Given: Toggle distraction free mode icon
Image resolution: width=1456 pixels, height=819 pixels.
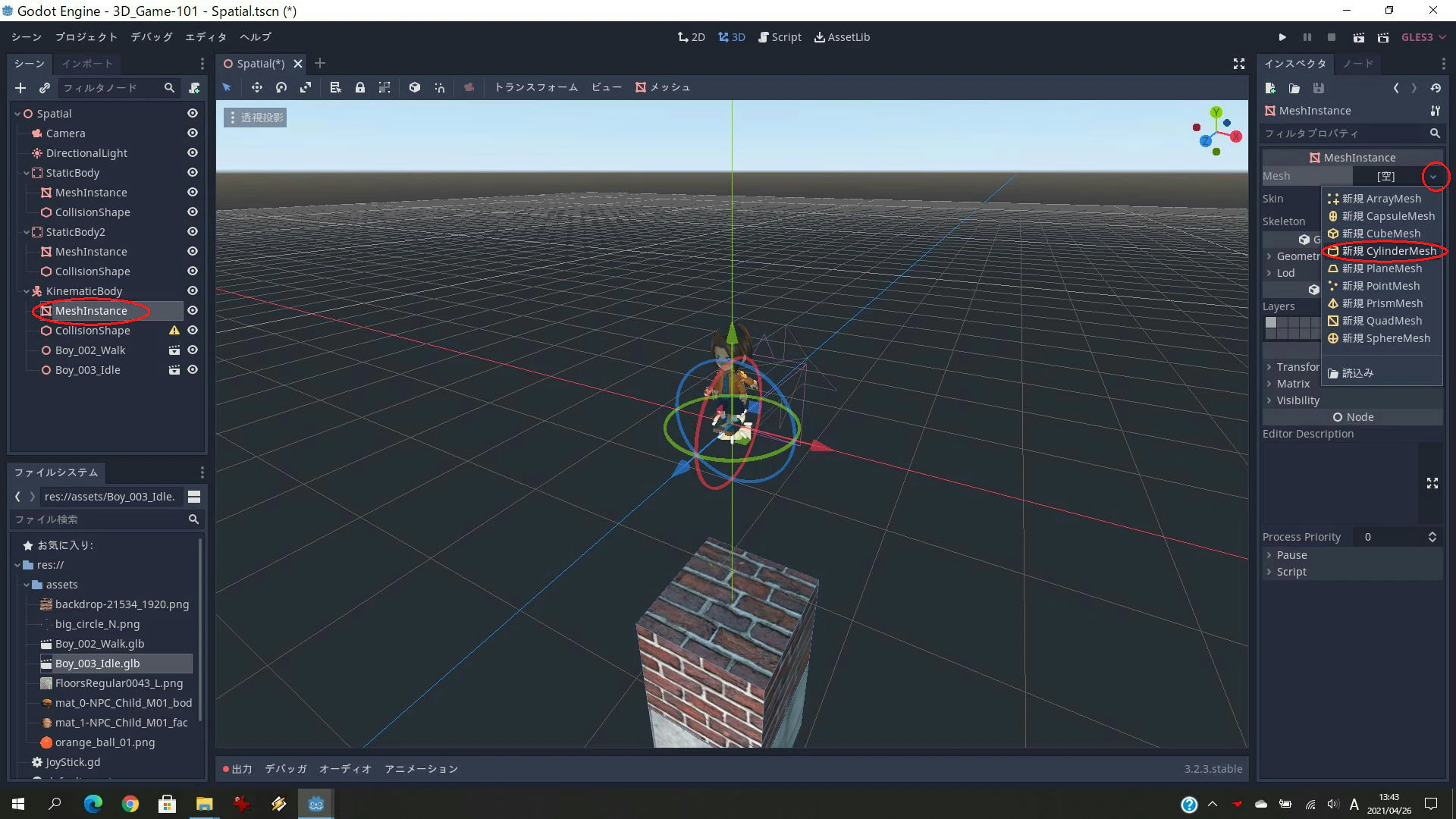Looking at the screenshot, I should pyautogui.click(x=1239, y=64).
